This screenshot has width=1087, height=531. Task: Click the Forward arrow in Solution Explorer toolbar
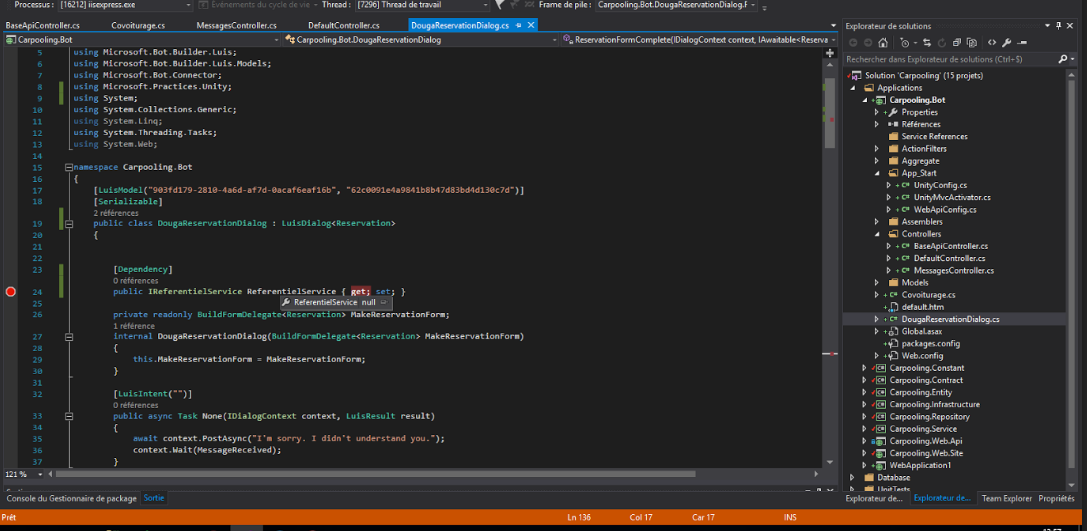pos(868,42)
